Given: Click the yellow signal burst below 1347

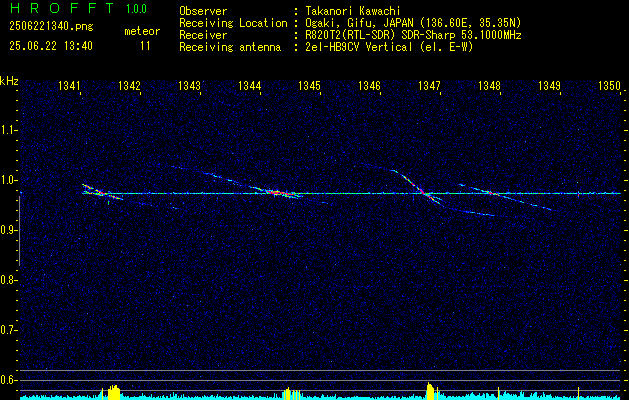Looking at the screenshot, I should [432, 391].
